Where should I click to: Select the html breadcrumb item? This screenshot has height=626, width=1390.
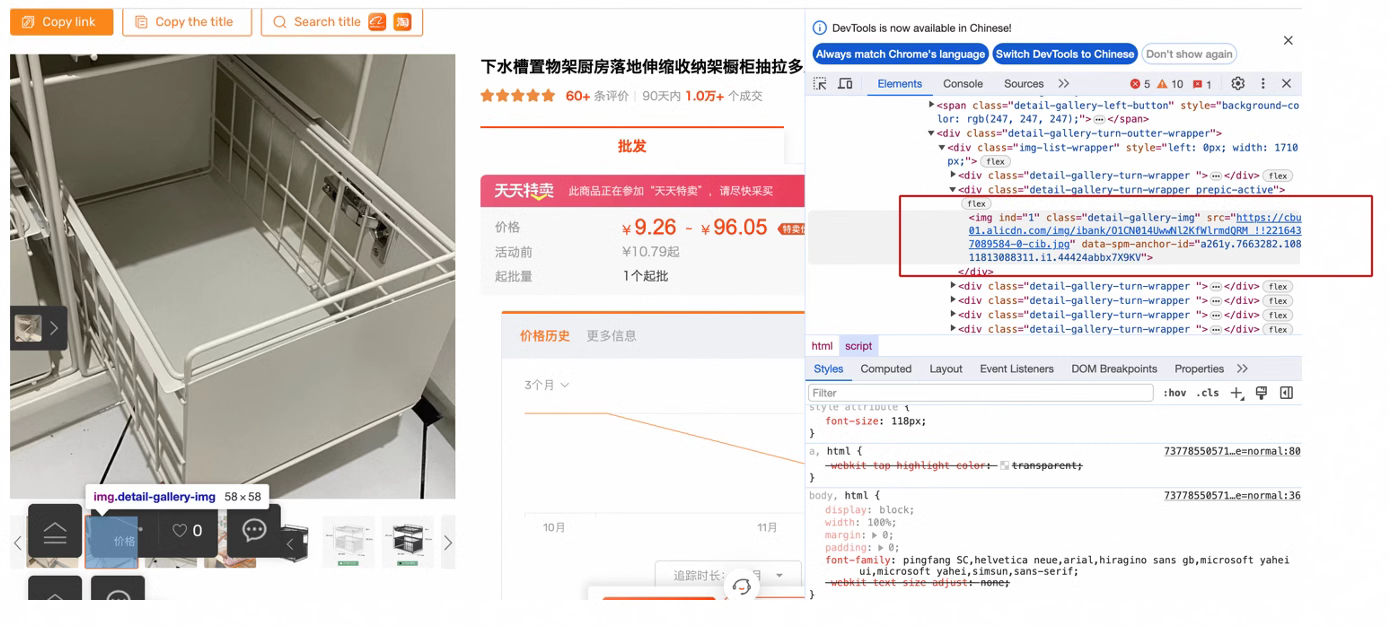click(x=822, y=346)
